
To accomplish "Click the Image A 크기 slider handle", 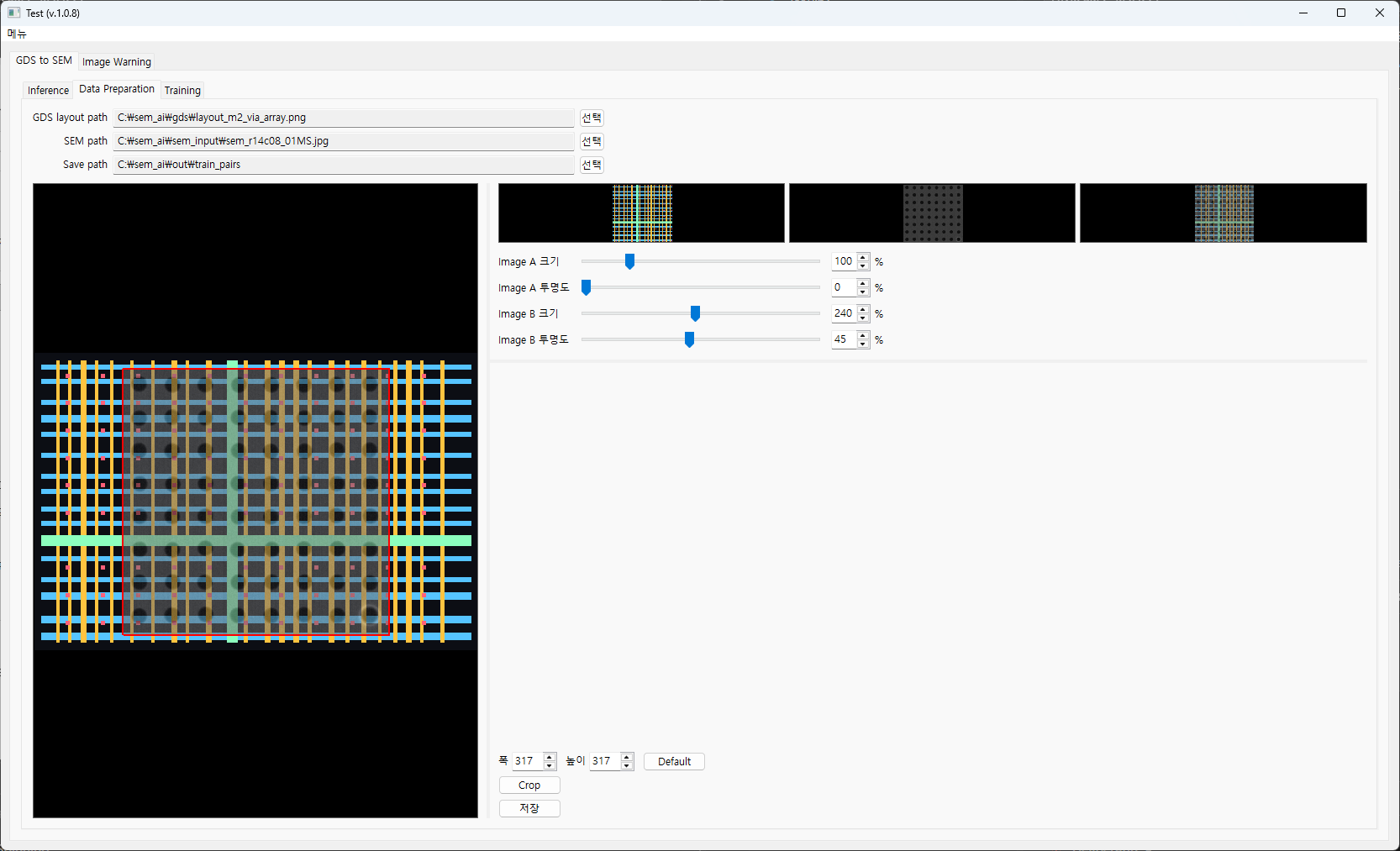I will click(629, 261).
